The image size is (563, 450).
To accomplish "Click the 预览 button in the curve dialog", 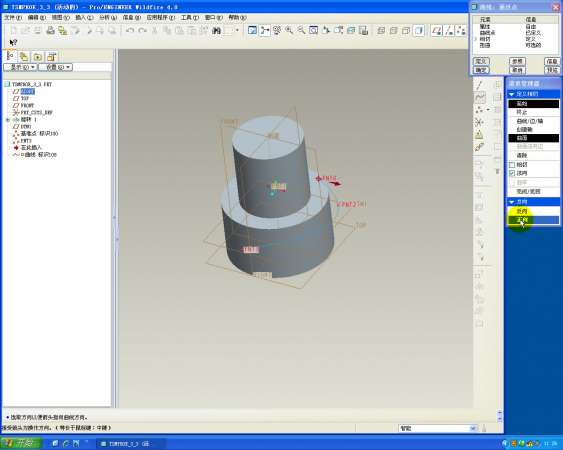I will [552, 70].
